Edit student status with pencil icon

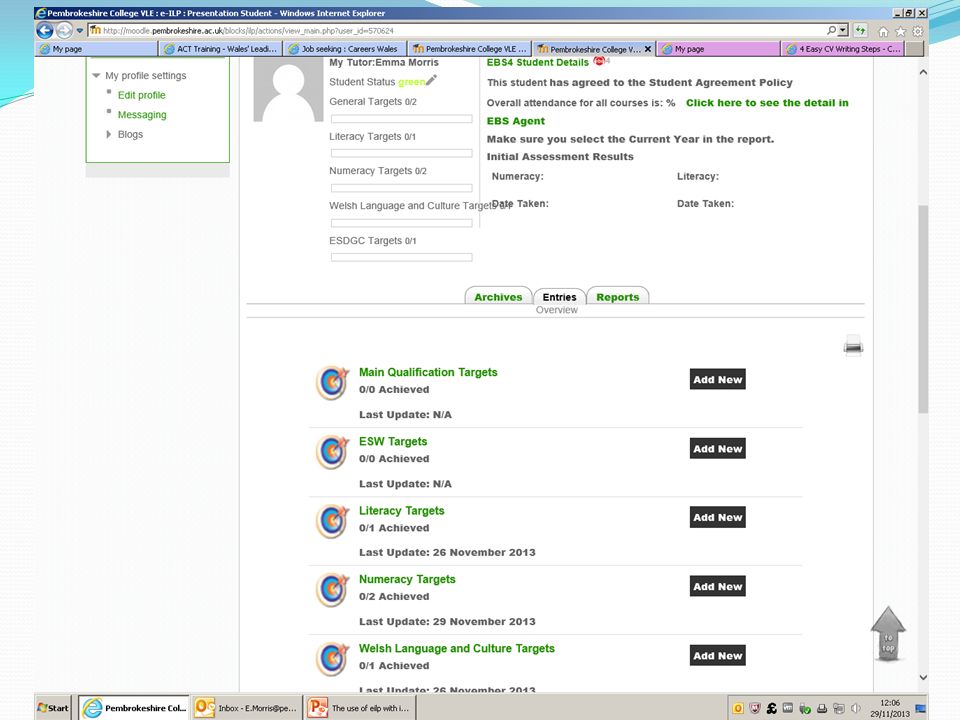[431, 80]
